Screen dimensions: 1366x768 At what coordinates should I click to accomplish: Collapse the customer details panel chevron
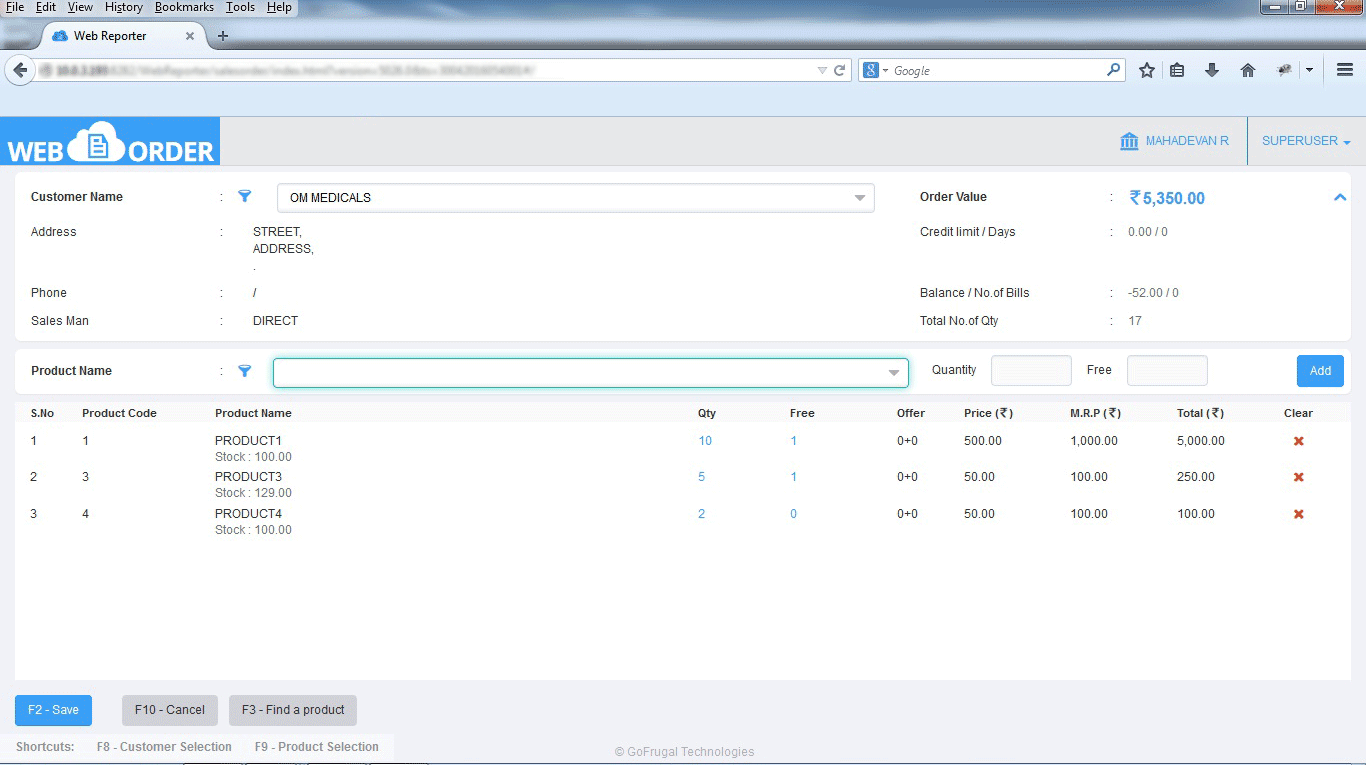1339,198
